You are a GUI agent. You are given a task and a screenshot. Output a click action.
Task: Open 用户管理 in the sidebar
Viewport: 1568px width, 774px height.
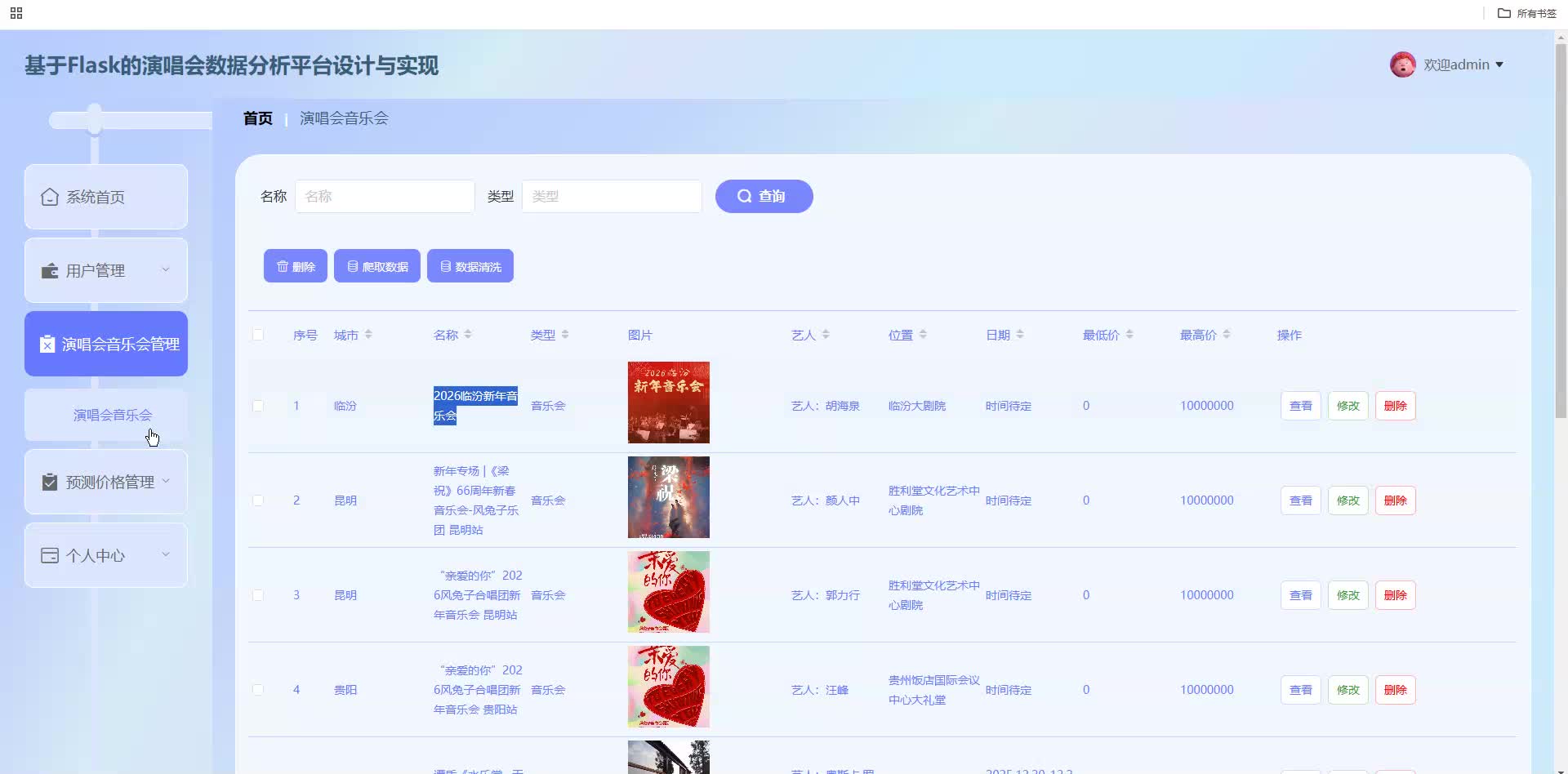(x=106, y=270)
